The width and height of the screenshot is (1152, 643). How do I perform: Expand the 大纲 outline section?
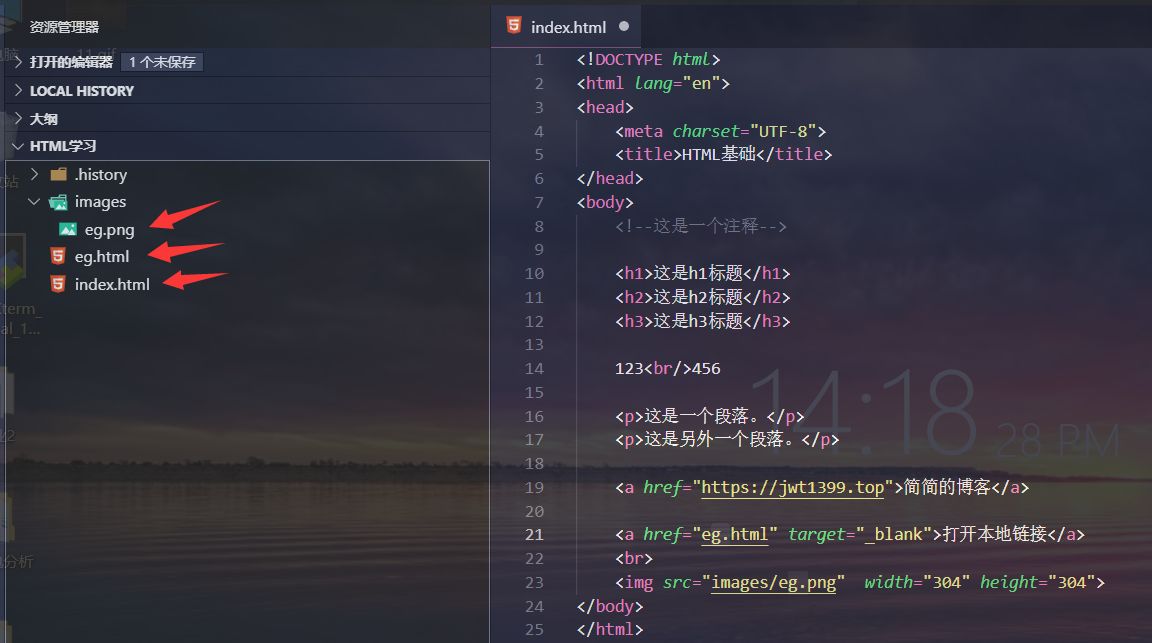point(18,118)
